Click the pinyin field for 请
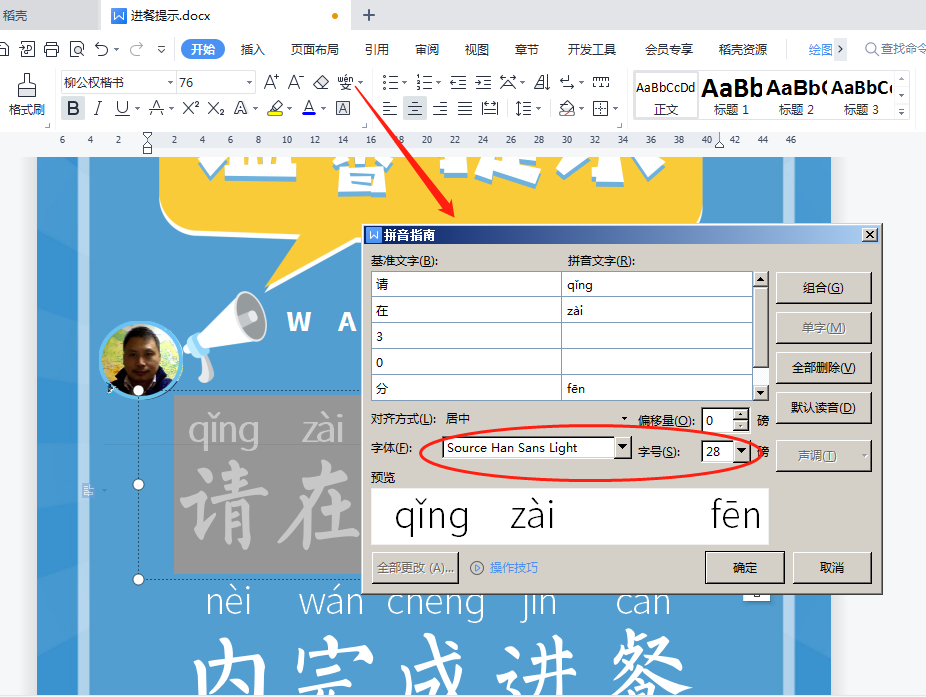Image resolution: width=926 pixels, height=697 pixels. [657, 285]
